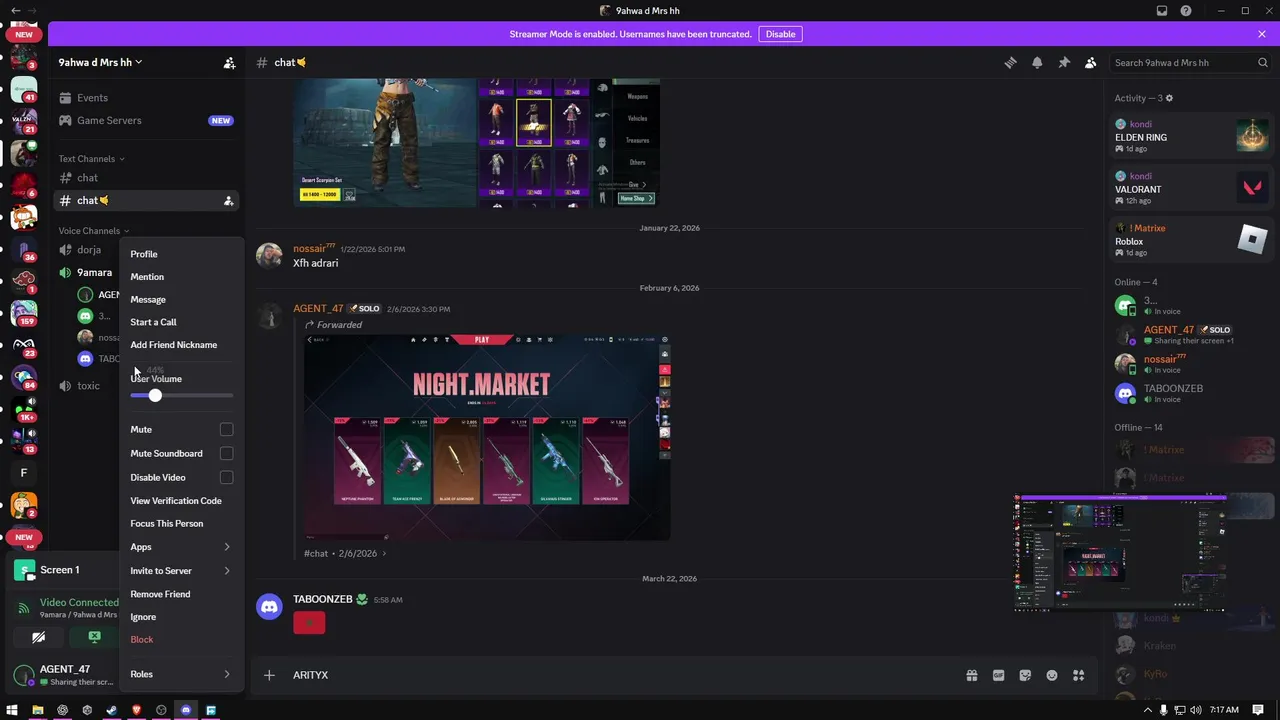Image resolution: width=1280 pixels, height=720 pixels.
Task: Click the Video Connected signal icon
Action: pyautogui.click(x=23, y=607)
